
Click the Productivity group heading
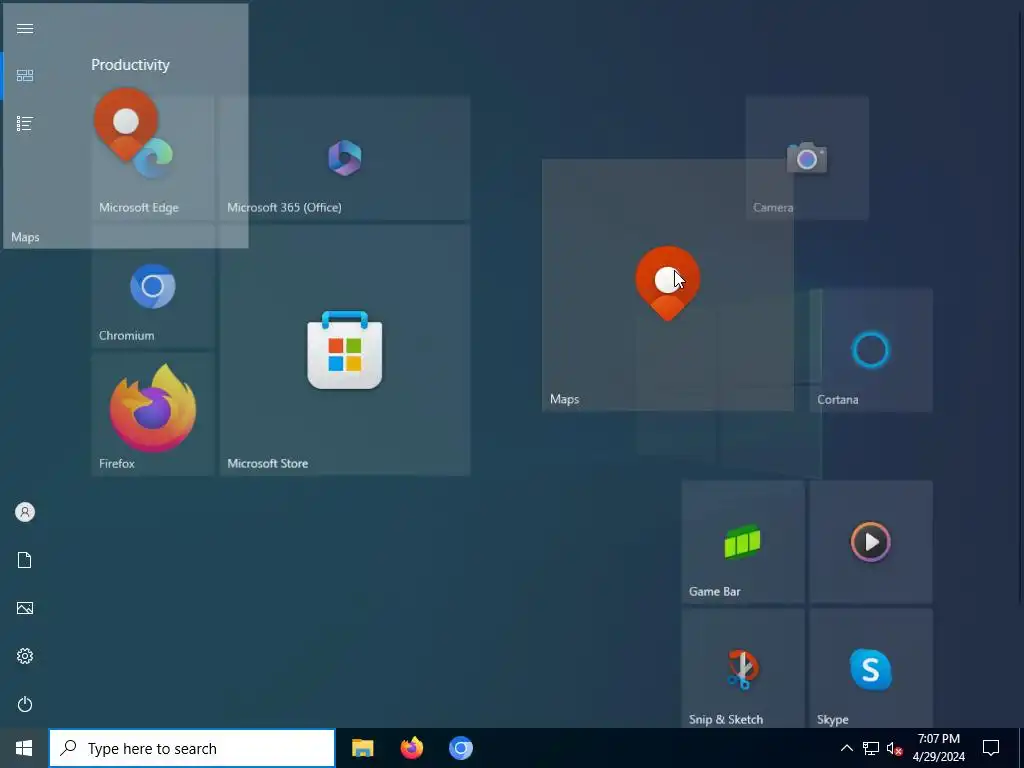(x=130, y=65)
